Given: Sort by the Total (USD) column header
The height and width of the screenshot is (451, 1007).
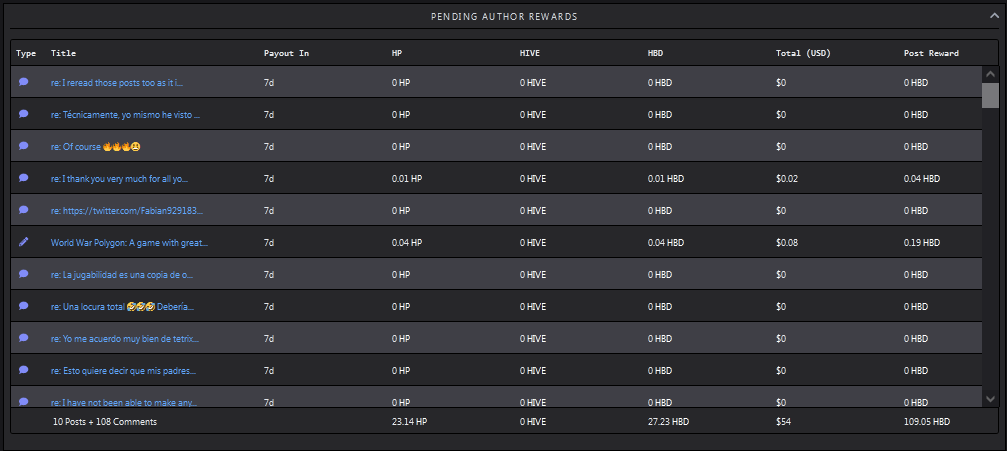Looking at the screenshot, I should point(803,53).
